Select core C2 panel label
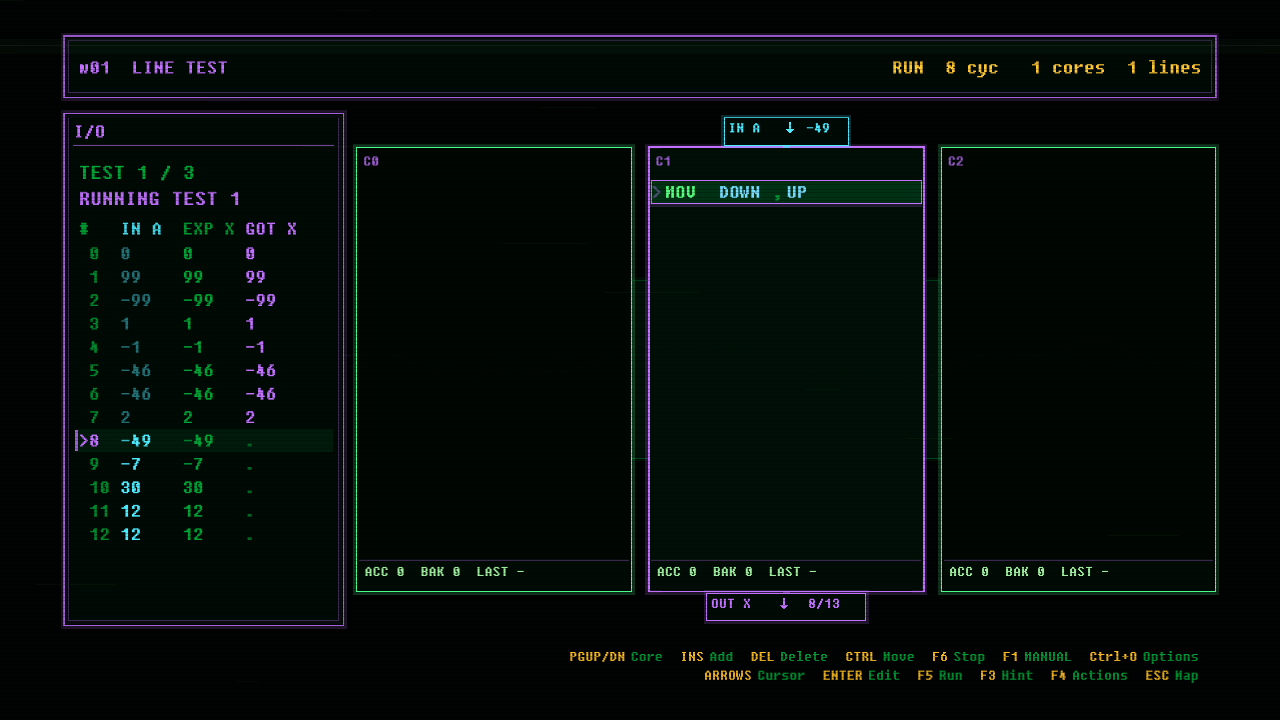This screenshot has width=1280, height=720. pyautogui.click(x=955, y=161)
